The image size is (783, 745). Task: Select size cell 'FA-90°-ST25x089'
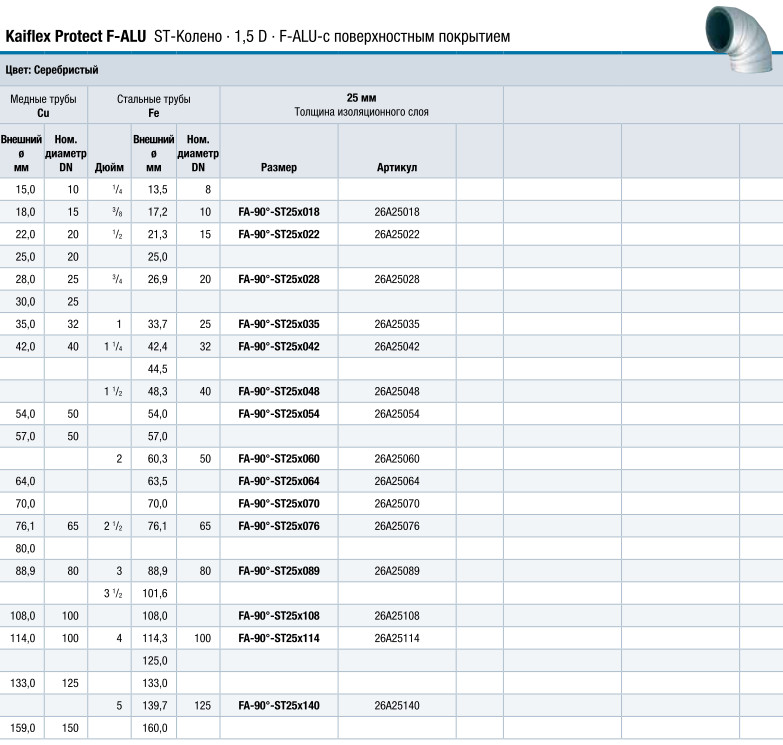coord(279,571)
